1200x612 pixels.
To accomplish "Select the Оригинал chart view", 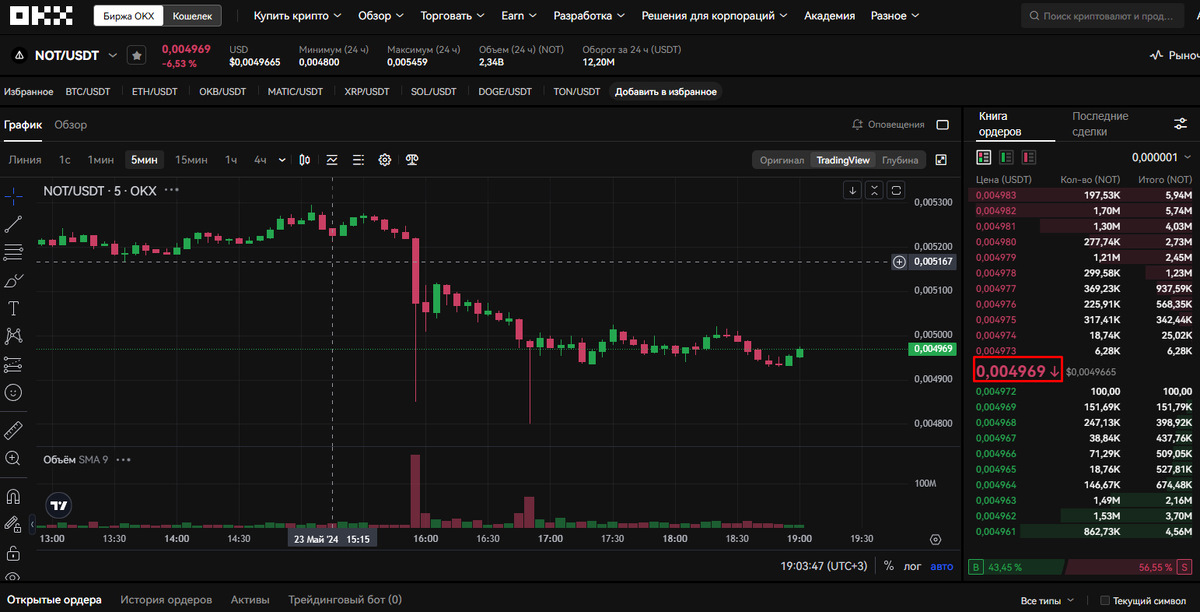I will (x=781, y=160).
